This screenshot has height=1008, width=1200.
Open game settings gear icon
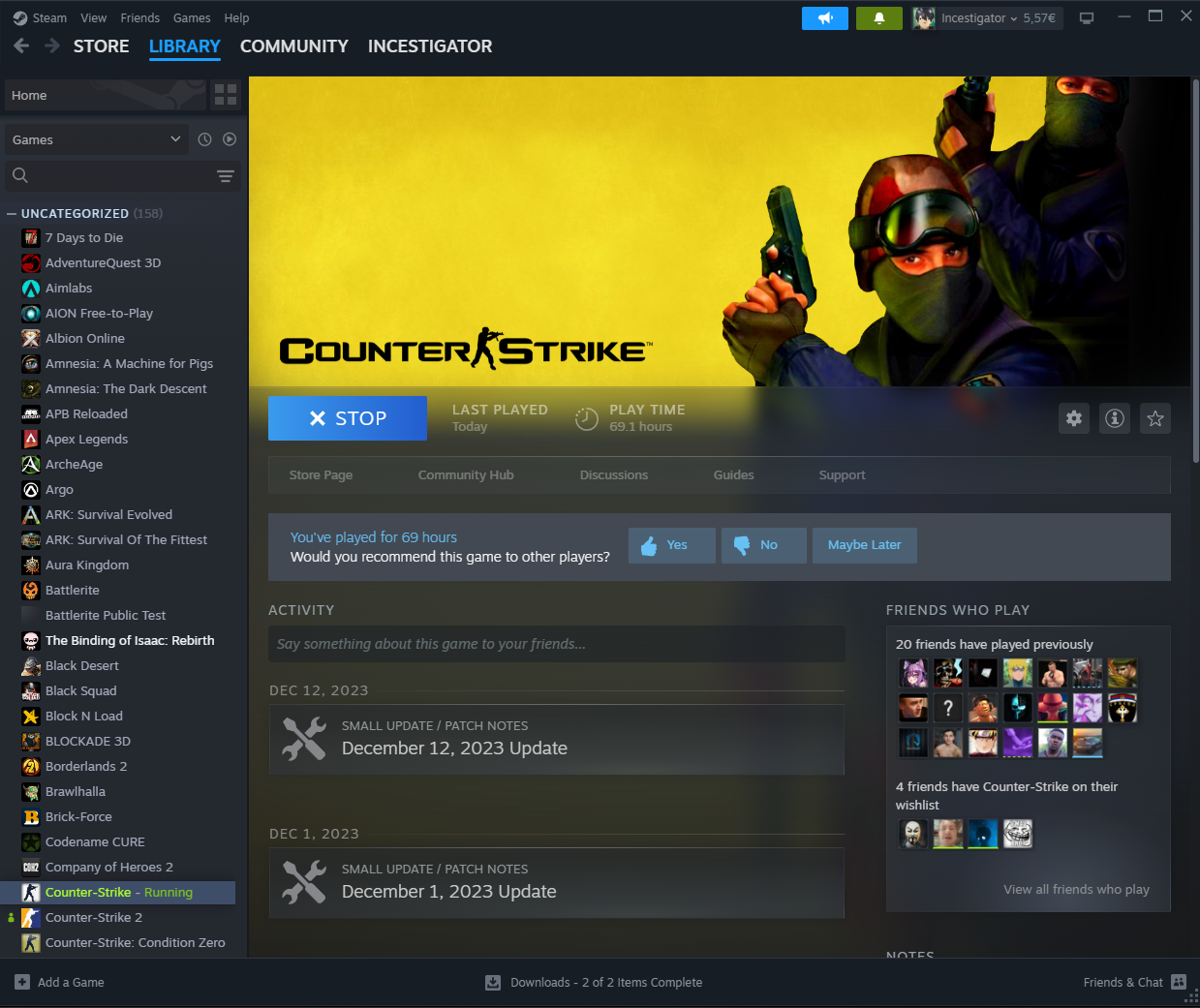[x=1074, y=418]
